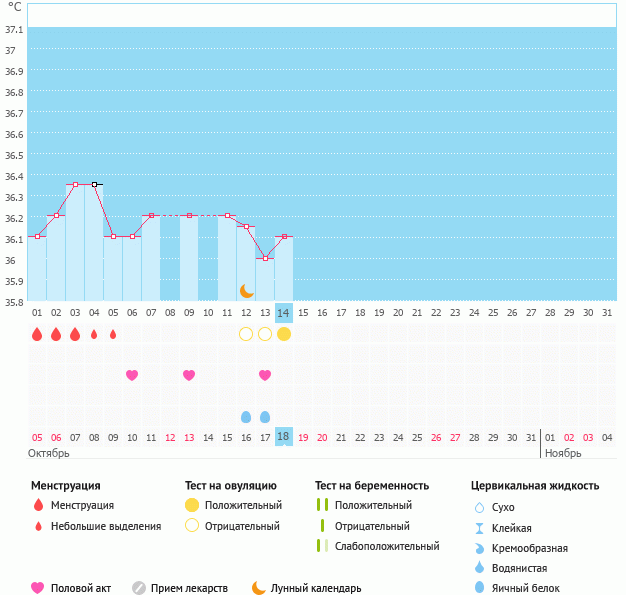Image resolution: width=626 pixels, height=595 pixels.
Task: Click the blue cervical fluid drop on day 12
Action: pos(246,416)
